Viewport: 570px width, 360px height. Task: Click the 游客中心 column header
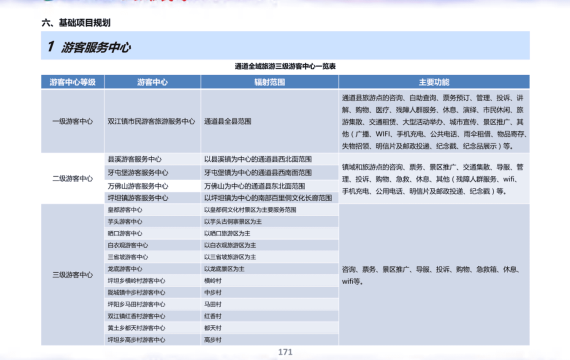point(152,82)
